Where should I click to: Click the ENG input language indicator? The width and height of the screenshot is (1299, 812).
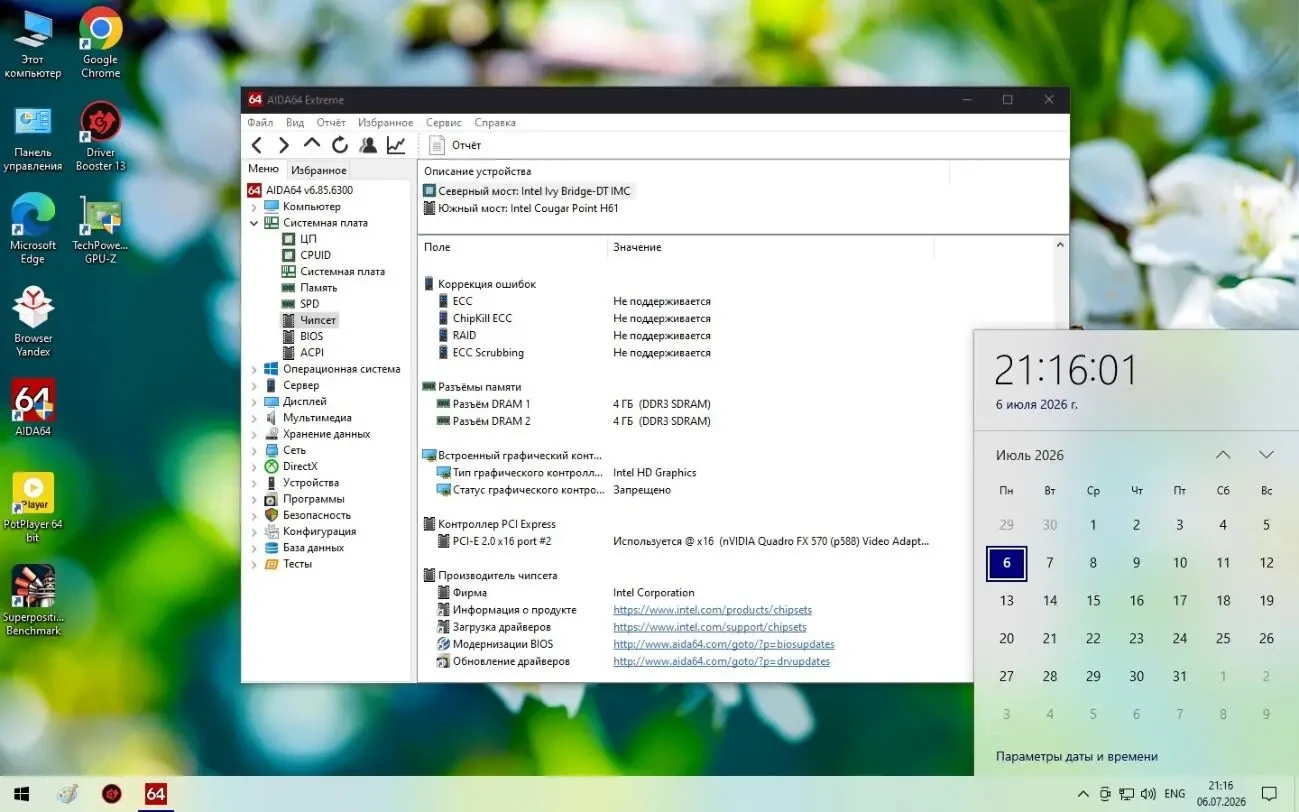1175,794
